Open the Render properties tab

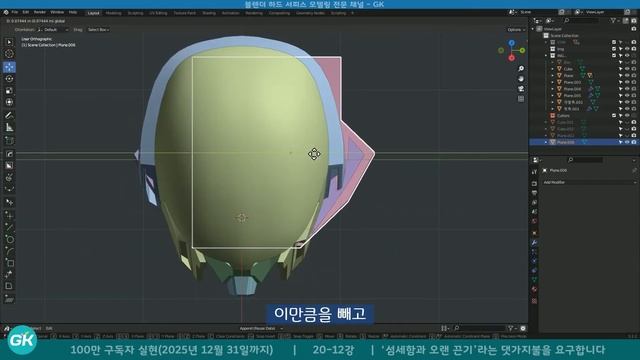click(534, 184)
